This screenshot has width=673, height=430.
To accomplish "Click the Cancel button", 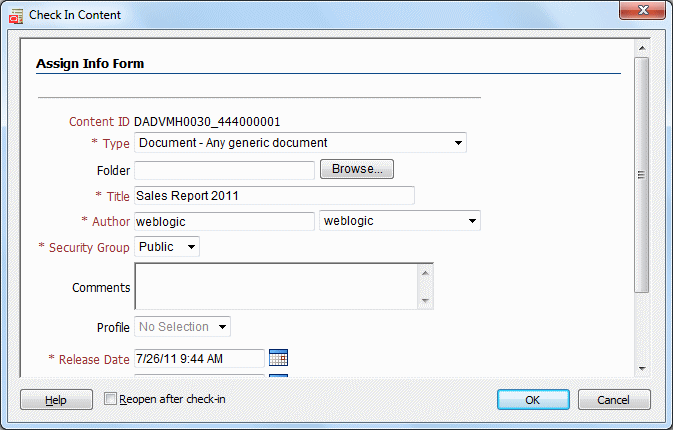I will pyautogui.click(x=614, y=400).
